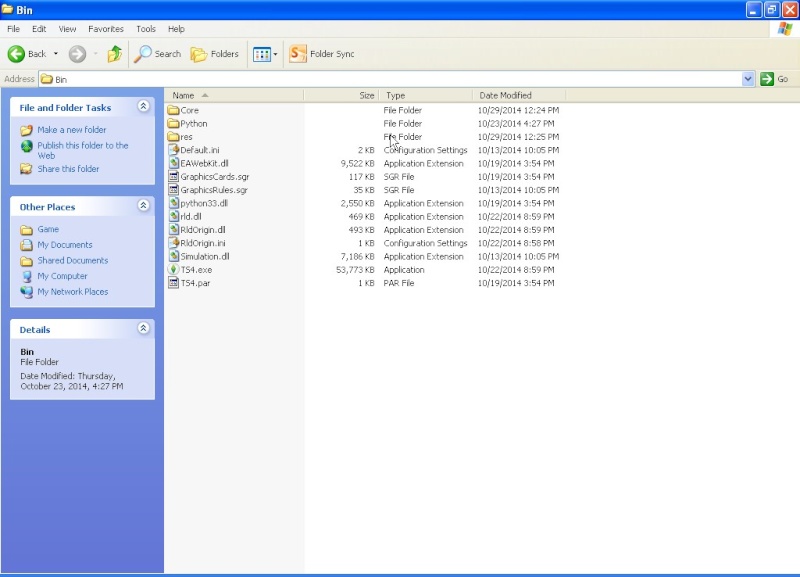This screenshot has height=577, width=800.
Task: Sort by the Size column header
Action: (x=341, y=95)
